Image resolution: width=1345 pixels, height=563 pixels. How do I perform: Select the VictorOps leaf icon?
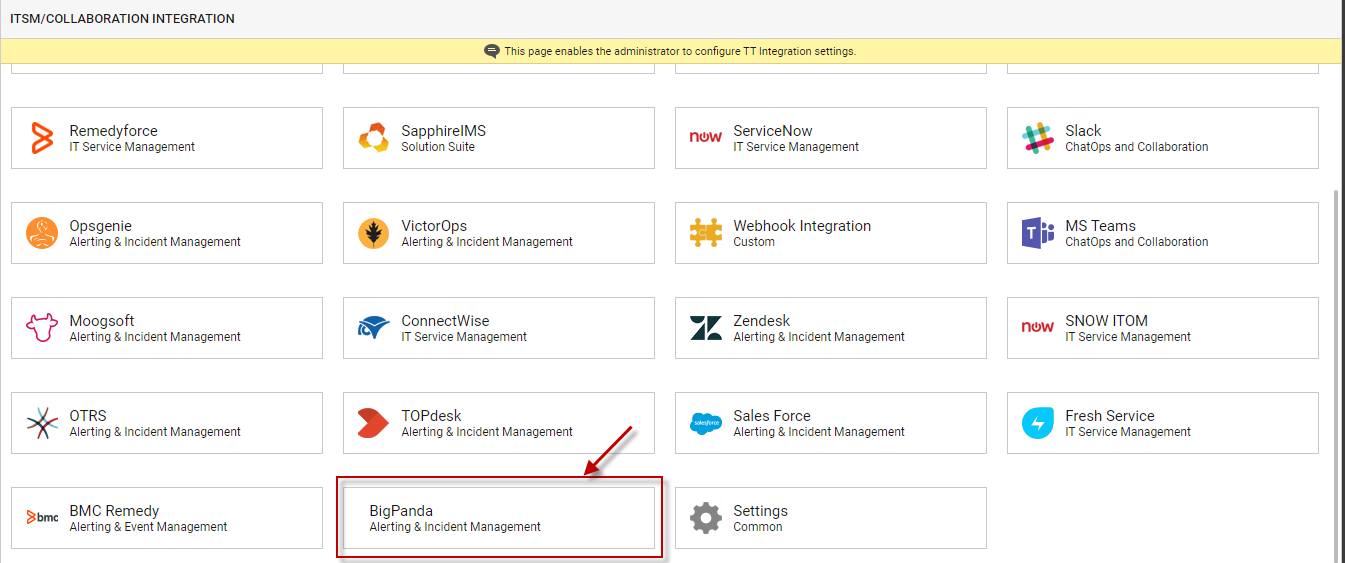tap(374, 233)
